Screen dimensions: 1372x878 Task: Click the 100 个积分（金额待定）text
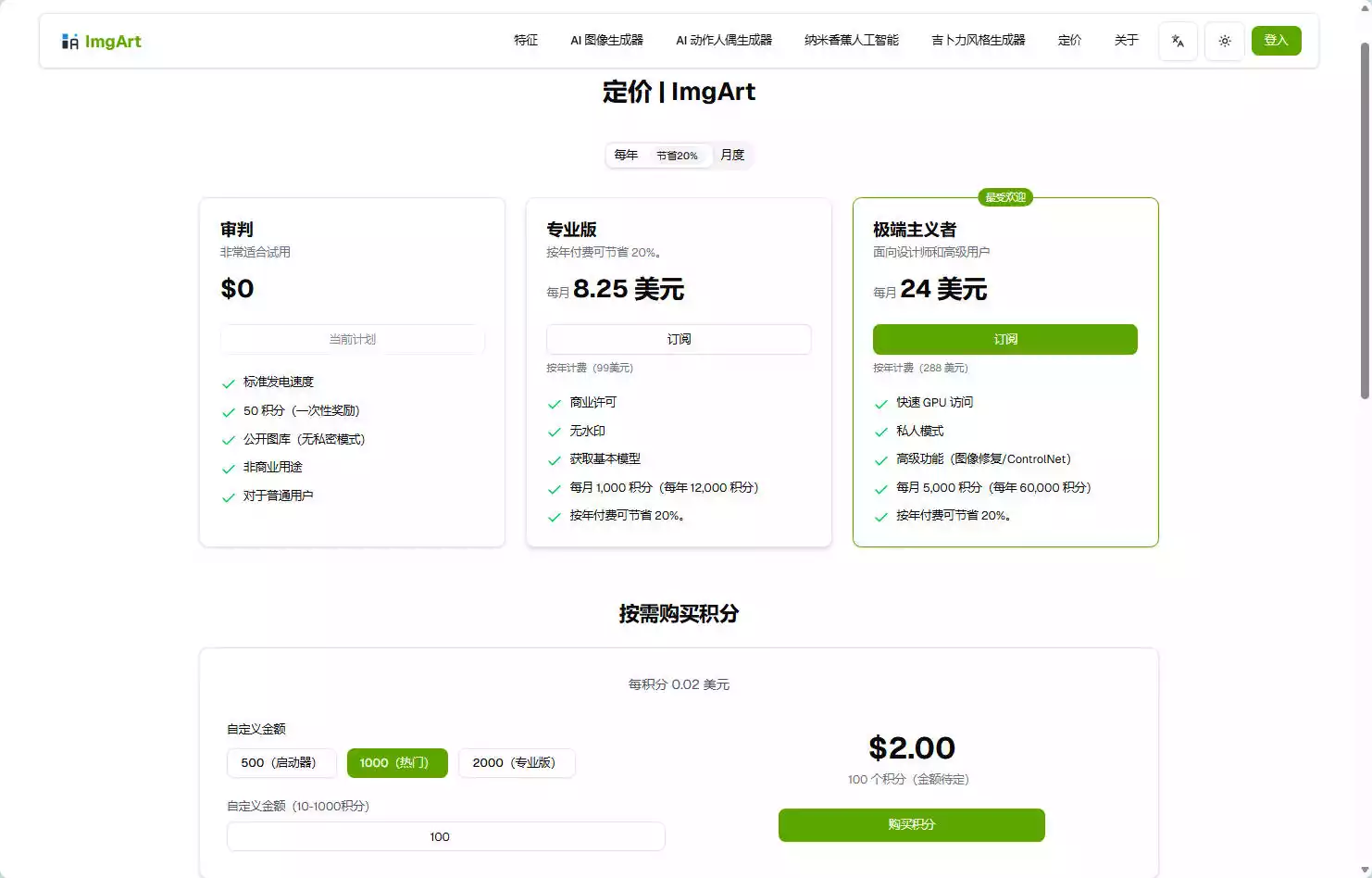908,779
